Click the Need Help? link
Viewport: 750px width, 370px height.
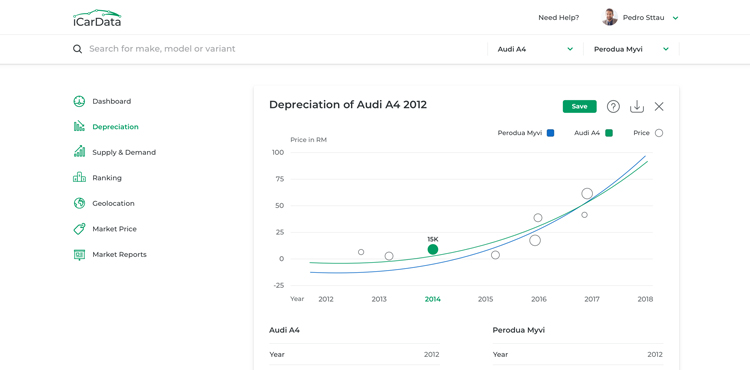coord(559,18)
